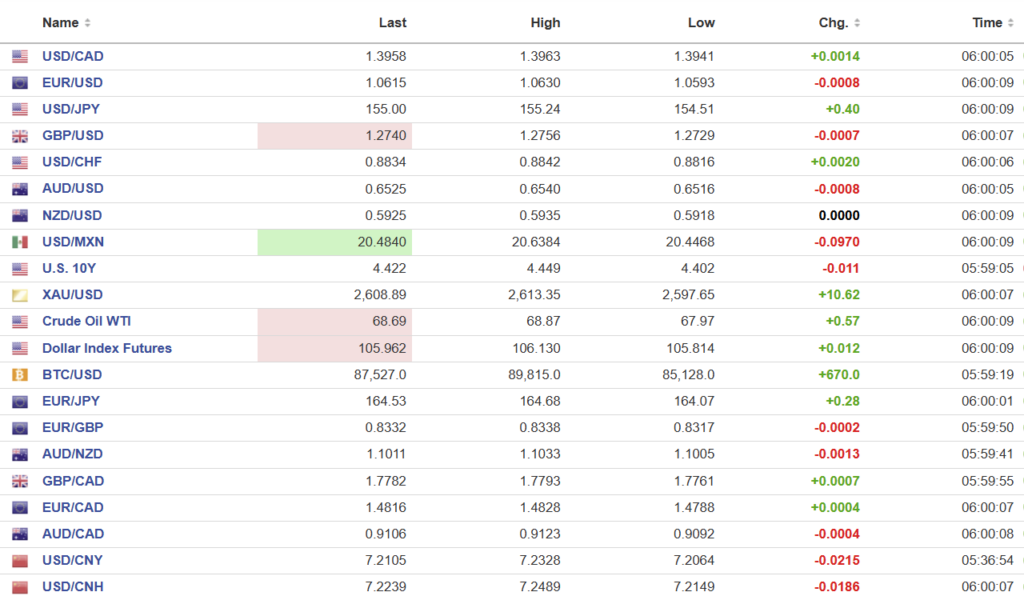Click the Bitcoin icon beside BTC/USD
The height and width of the screenshot is (596, 1024).
(20, 375)
